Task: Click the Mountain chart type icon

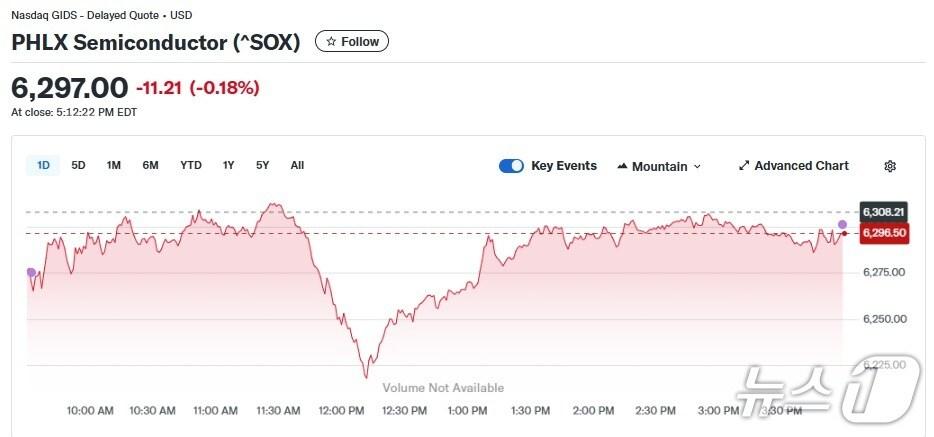Action: [622, 166]
